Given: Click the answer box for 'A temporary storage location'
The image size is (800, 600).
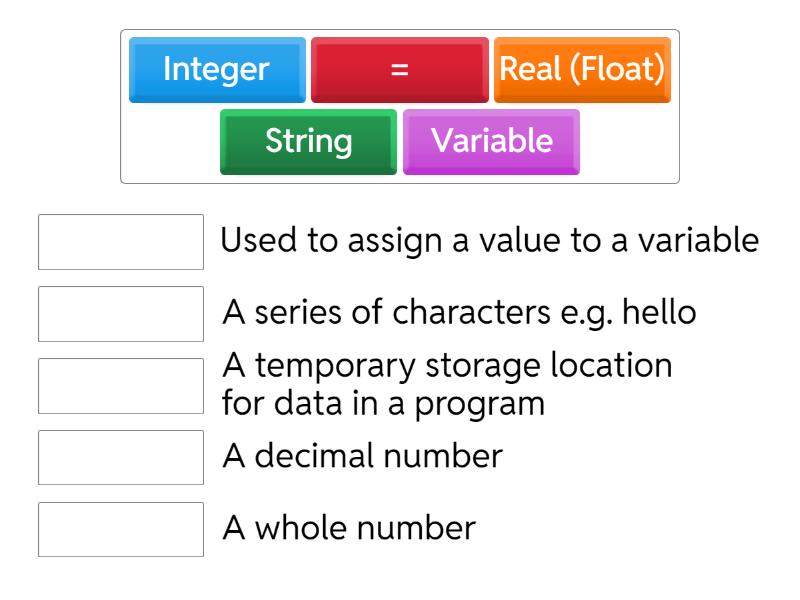Looking at the screenshot, I should [x=120, y=384].
